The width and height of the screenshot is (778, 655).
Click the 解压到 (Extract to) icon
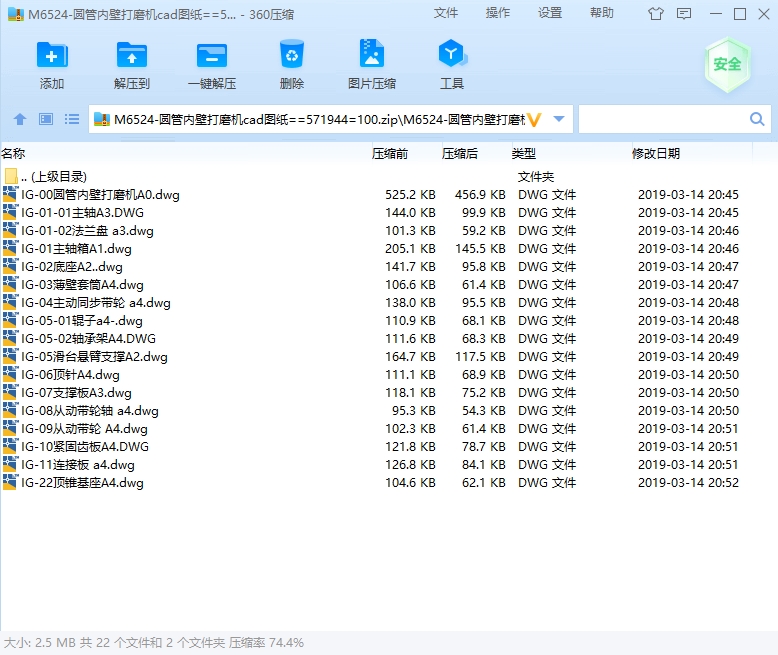coord(131,55)
